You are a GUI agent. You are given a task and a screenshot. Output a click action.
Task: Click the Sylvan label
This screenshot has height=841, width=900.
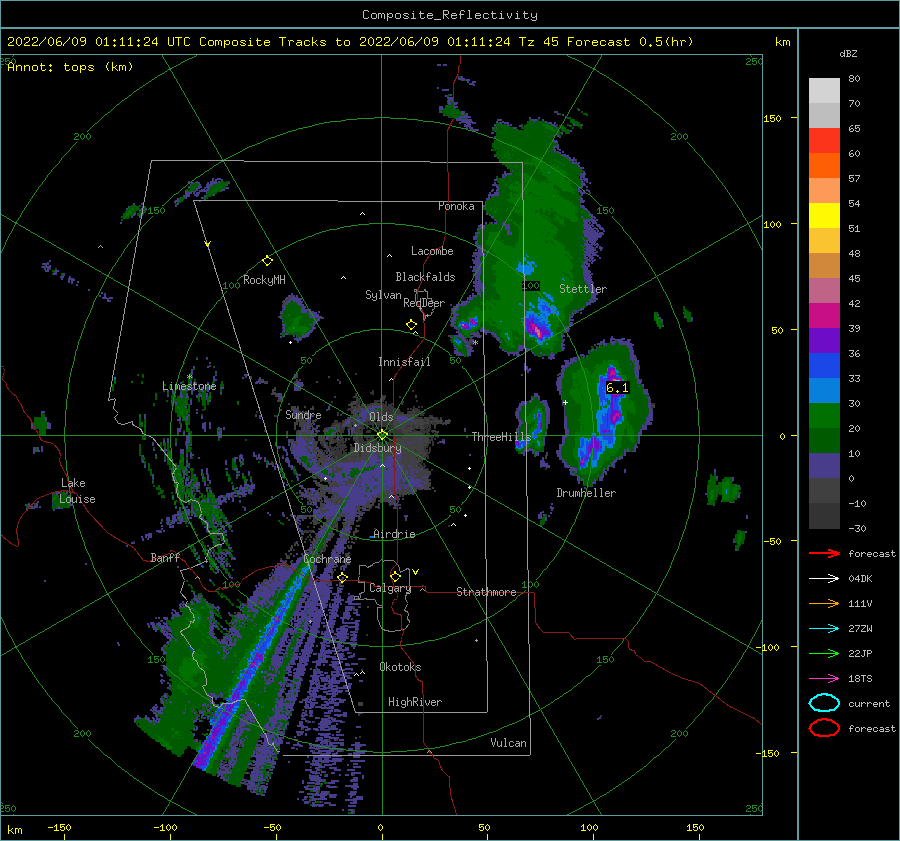(383, 295)
